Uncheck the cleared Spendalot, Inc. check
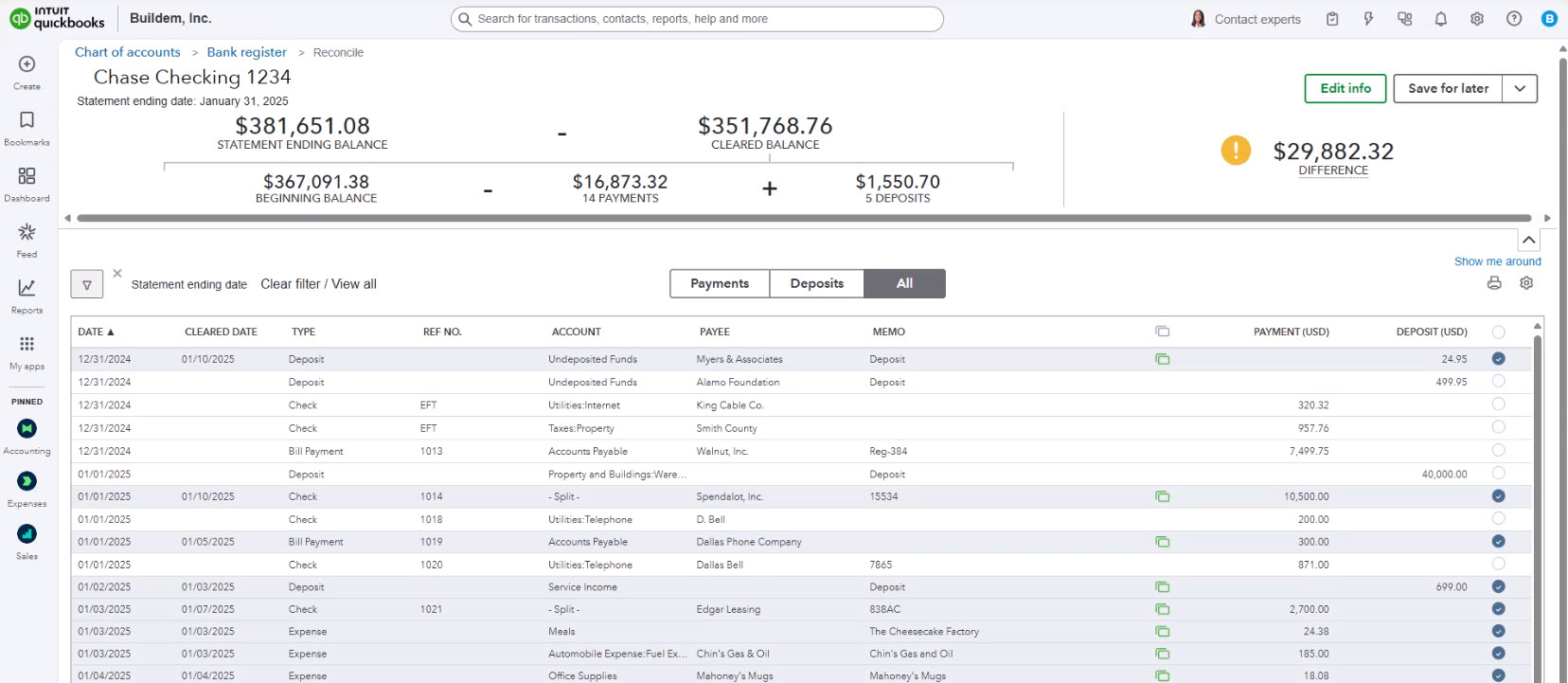1568x683 pixels. [x=1498, y=496]
